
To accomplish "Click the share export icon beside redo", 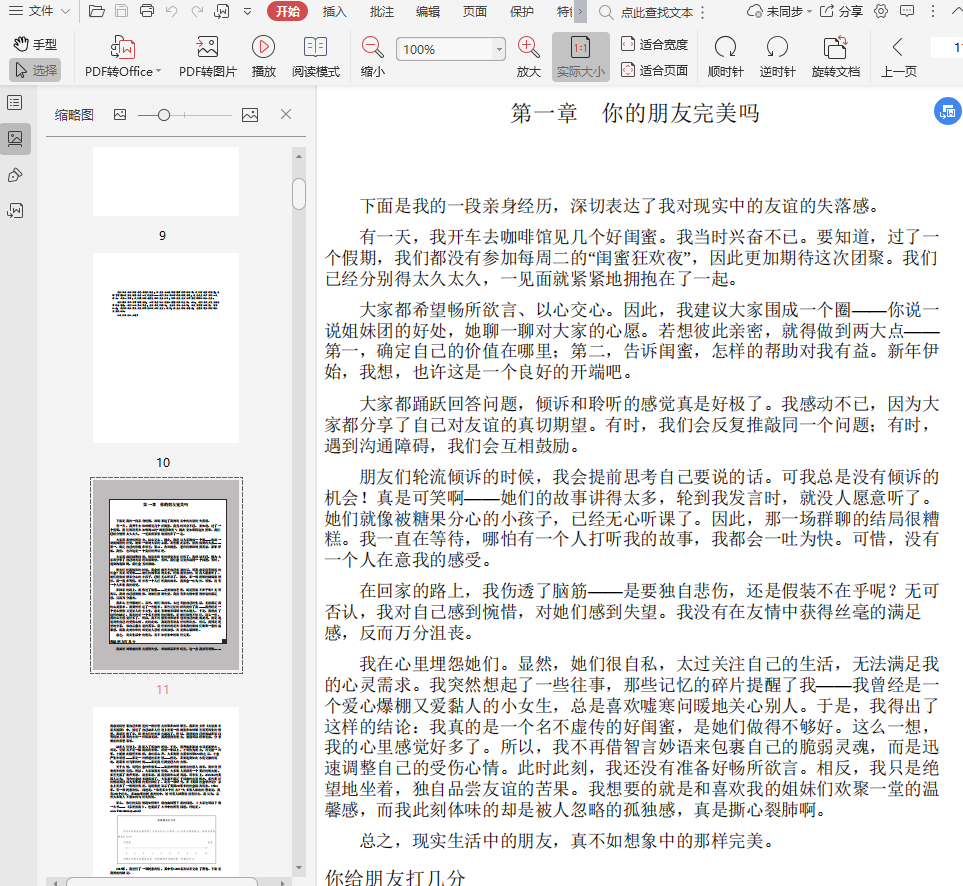I will point(222,11).
